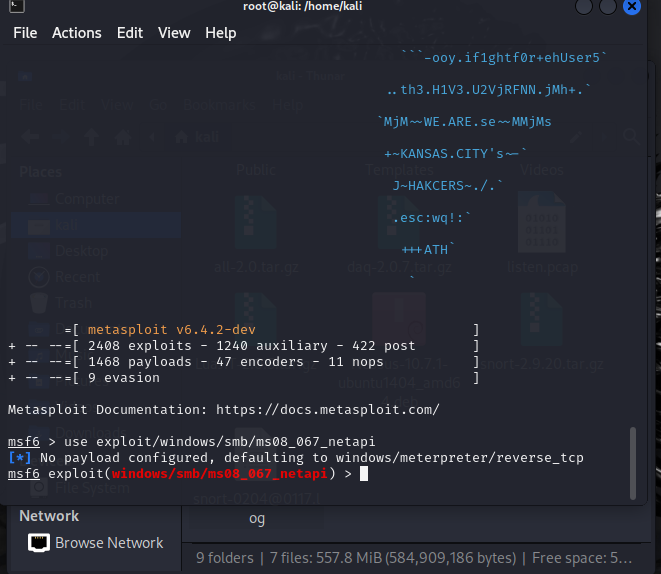Close the terminal window with blue X
661x574 pixels.
[631, 6]
